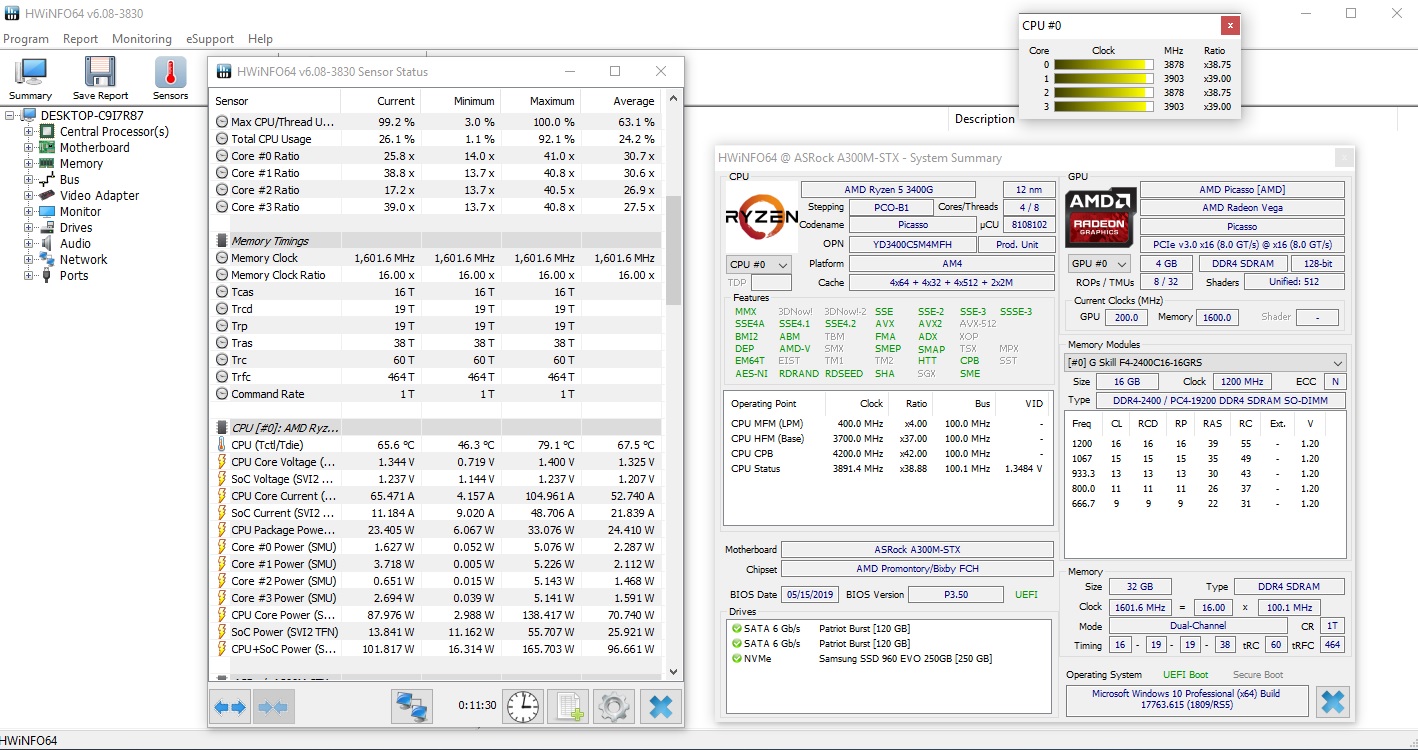Click the Sensor column header
1418x750 pixels.
point(275,101)
